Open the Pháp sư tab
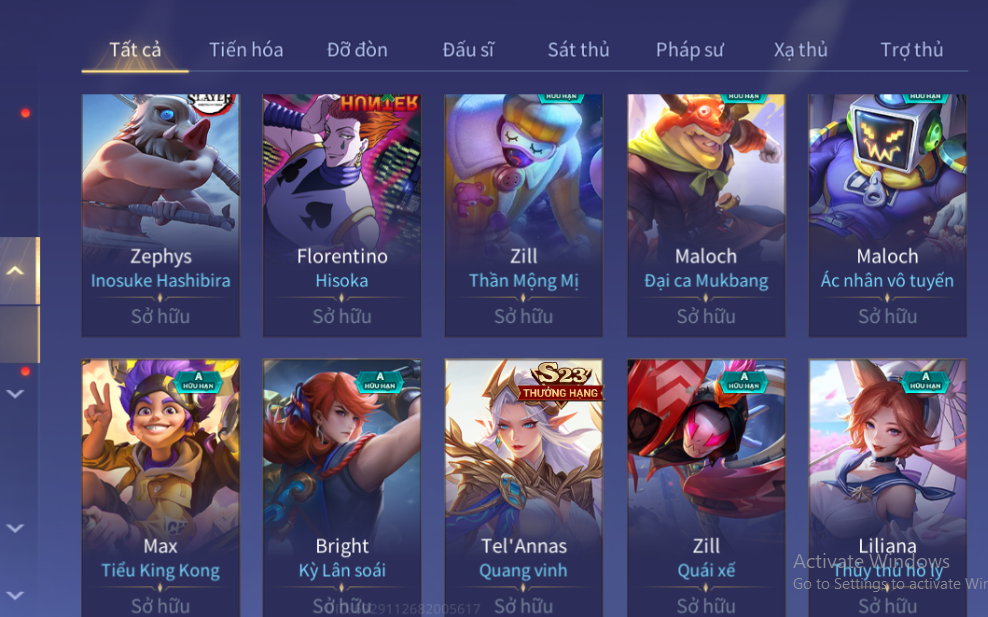 [689, 50]
